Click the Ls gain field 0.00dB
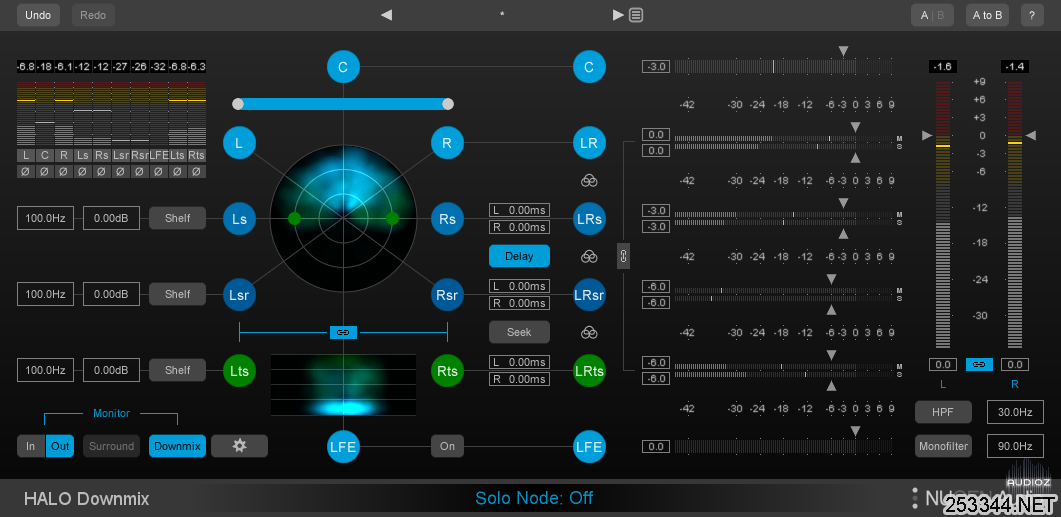The image size is (1061, 517). click(x=112, y=219)
